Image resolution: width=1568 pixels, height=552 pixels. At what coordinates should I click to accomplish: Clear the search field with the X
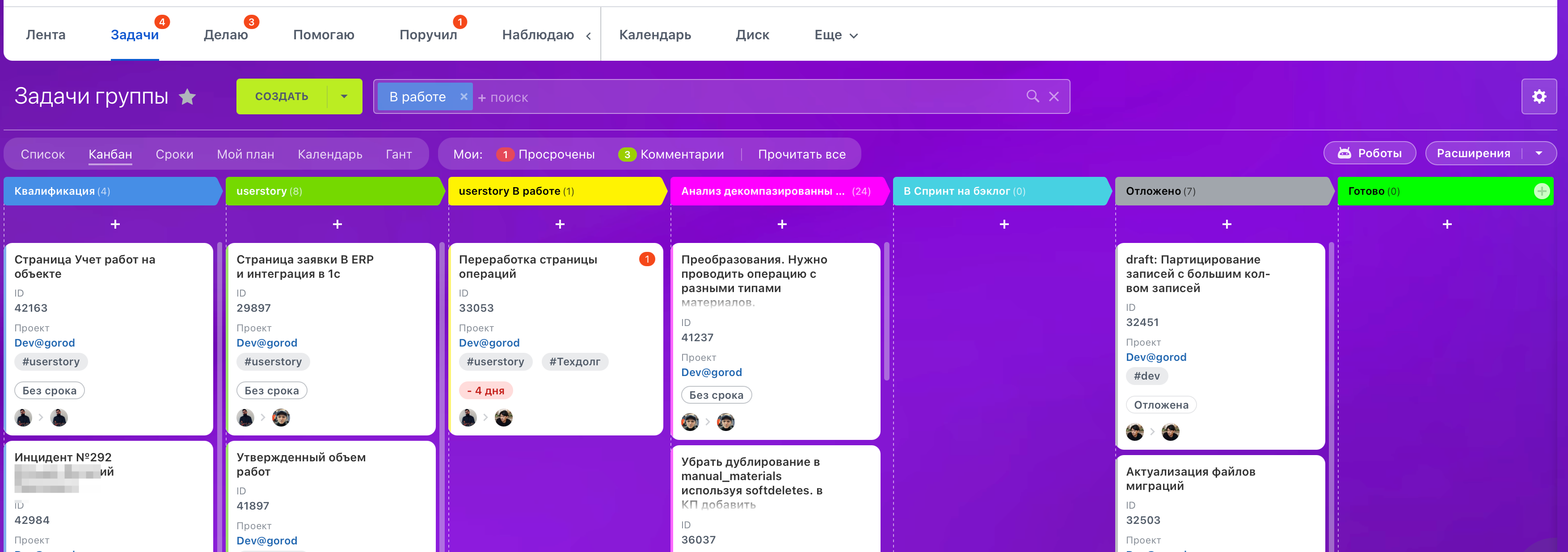click(1054, 96)
